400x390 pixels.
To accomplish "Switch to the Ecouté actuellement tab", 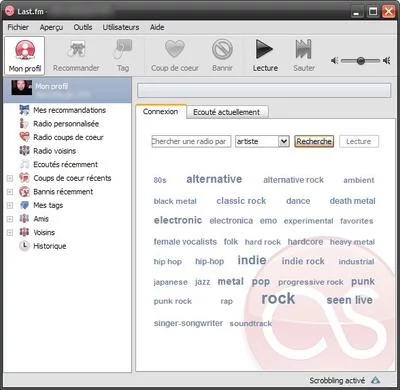I will (227, 112).
